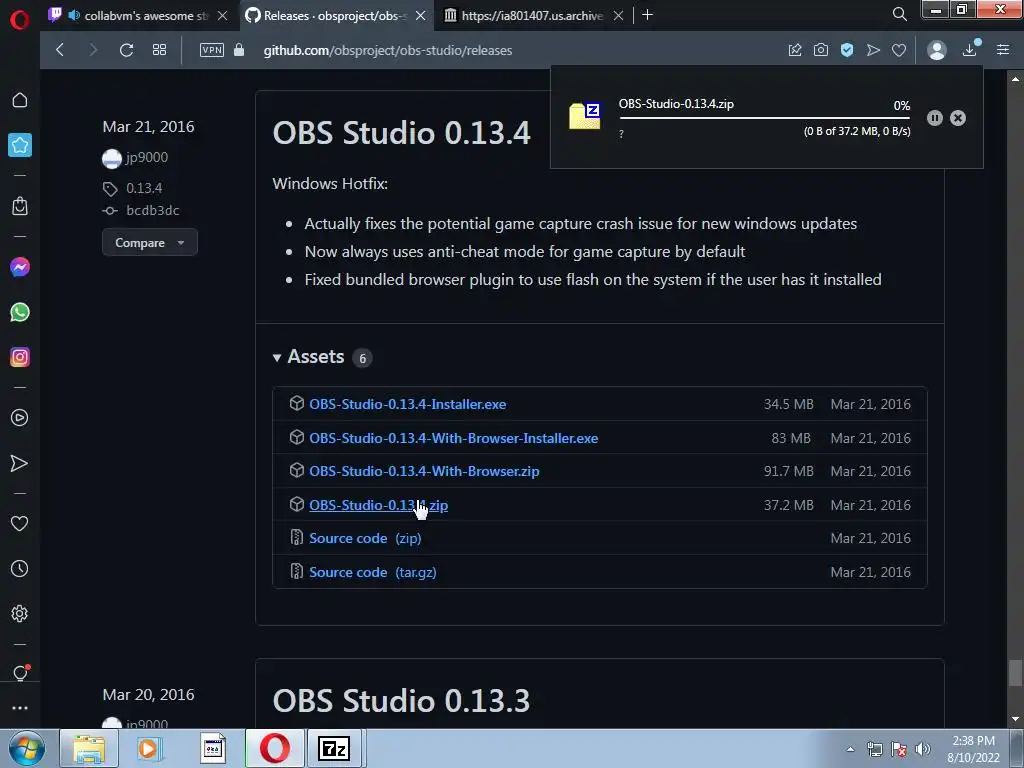Click the download progress bar
Image resolution: width=1024 pixels, height=768 pixels.
point(765,118)
